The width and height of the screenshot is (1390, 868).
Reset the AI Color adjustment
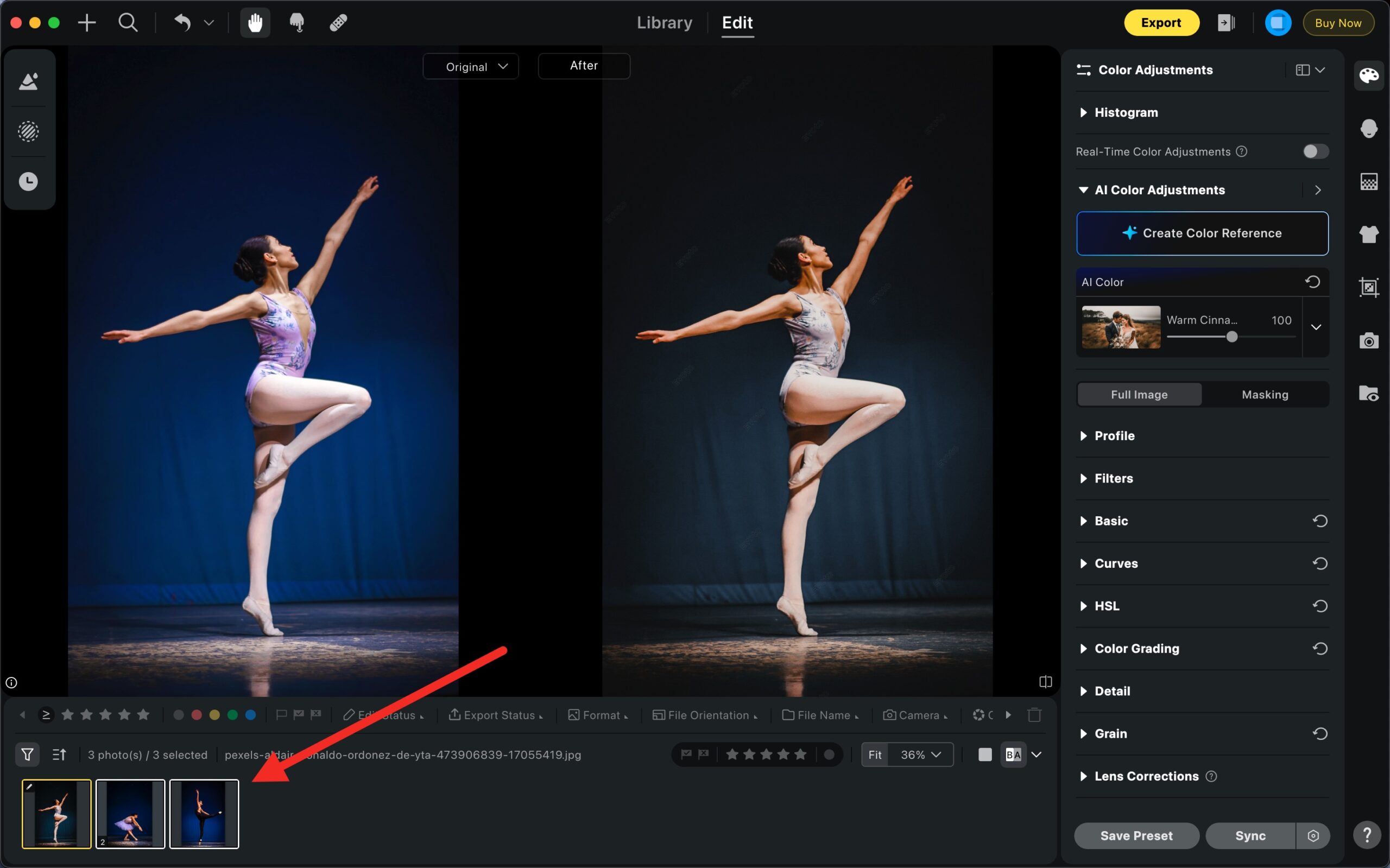(x=1312, y=282)
